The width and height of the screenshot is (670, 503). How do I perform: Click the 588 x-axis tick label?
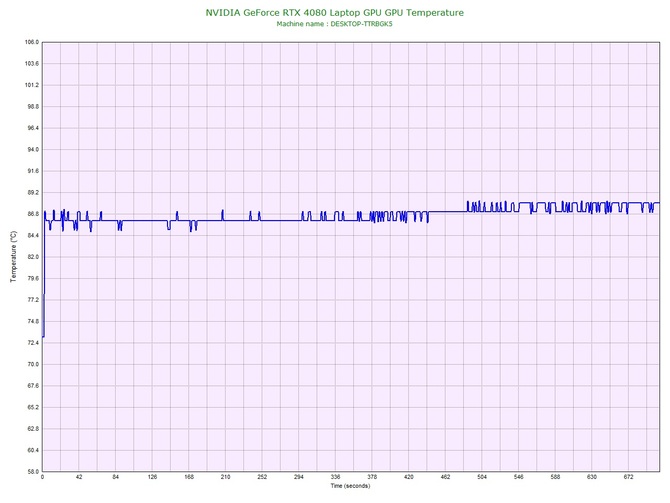pos(555,477)
